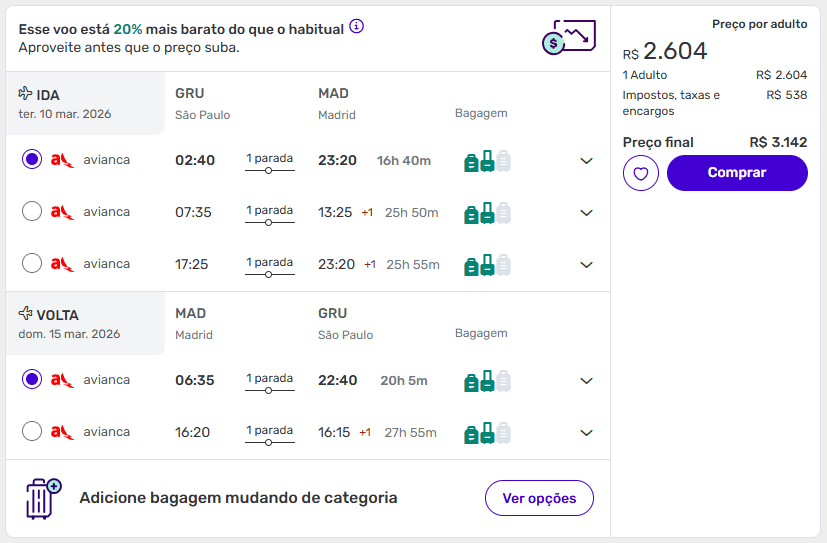Click baggage icons for 06:35 return flight
Screen dimensions: 827x543
pyautogui.click(x=487, y=381)
